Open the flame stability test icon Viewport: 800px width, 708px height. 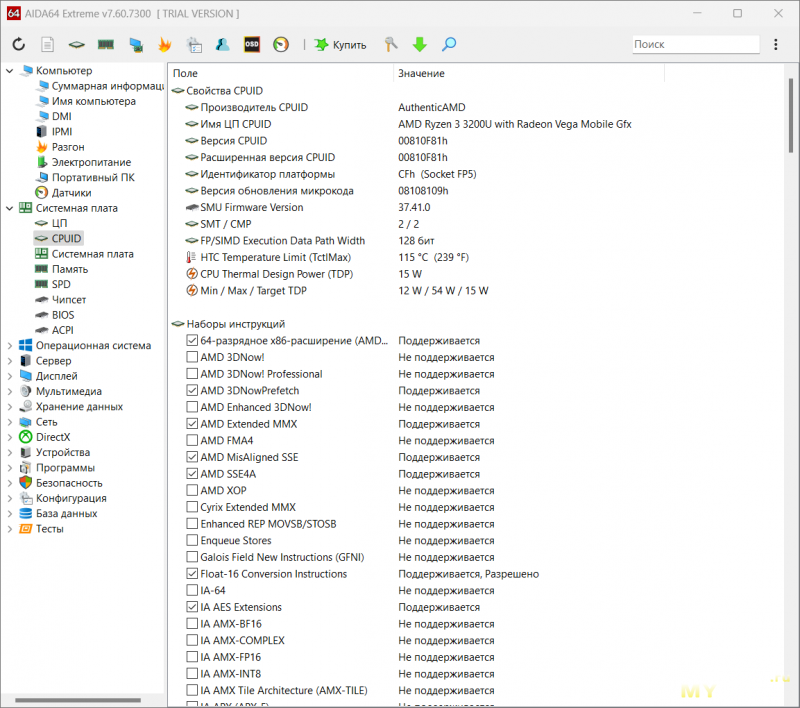(164, 44)
